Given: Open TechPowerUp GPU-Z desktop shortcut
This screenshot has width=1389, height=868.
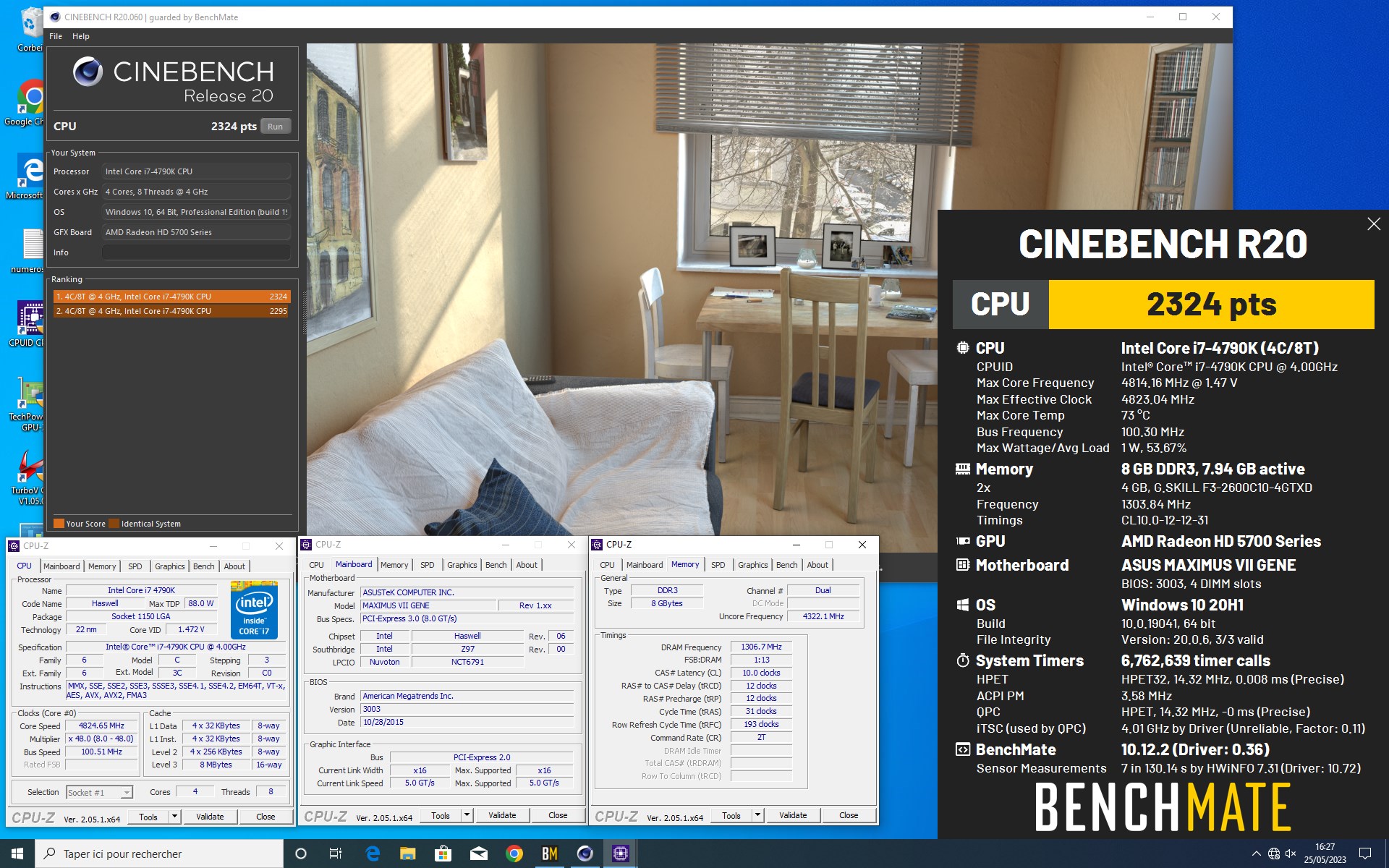Looking at the screenshot, I should pos(30,404).
